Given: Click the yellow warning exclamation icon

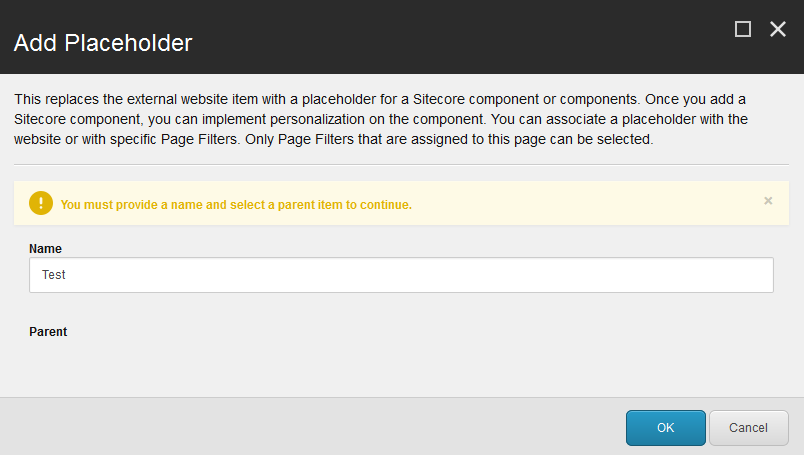Looking at the screenshot, I should (40, 203).
